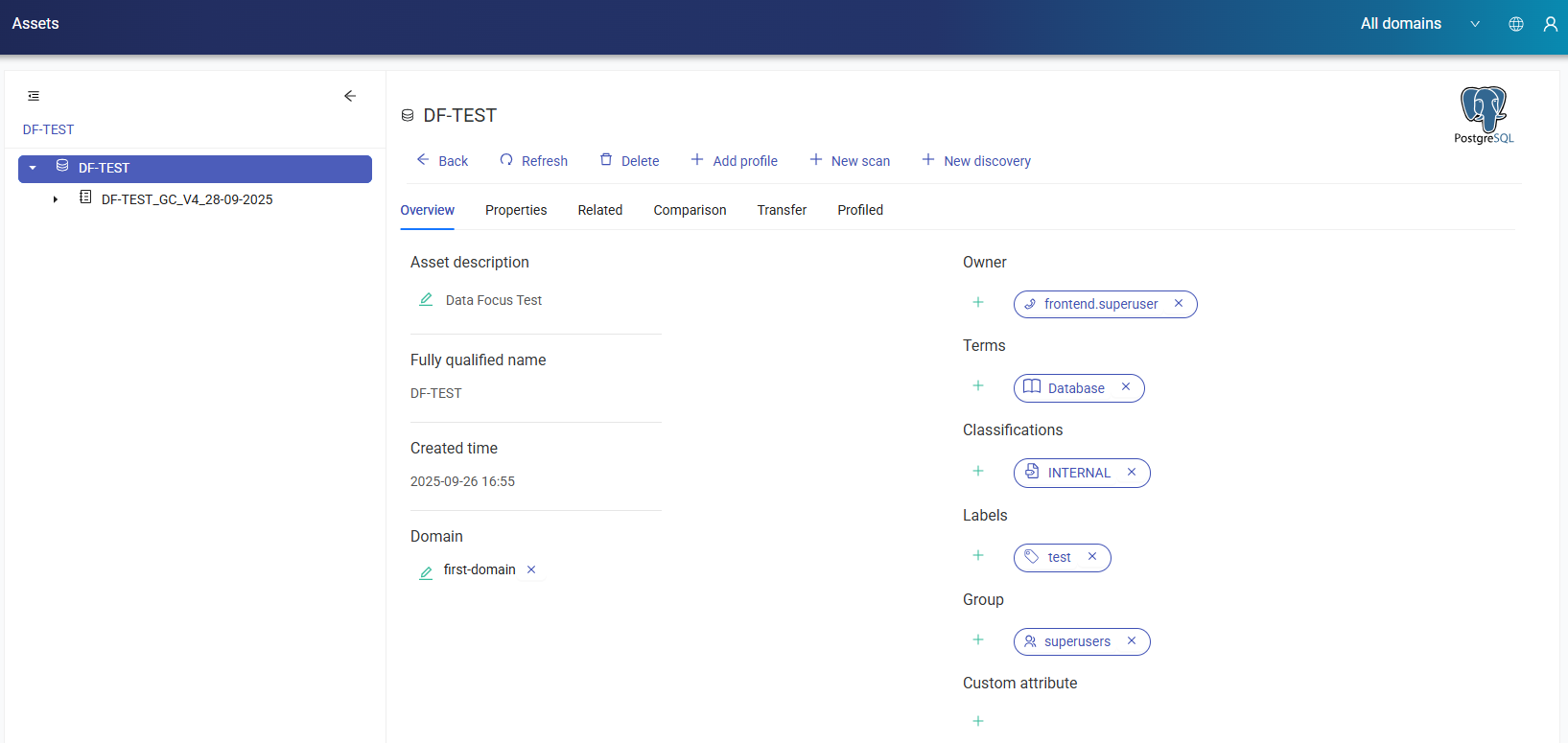Viewport: 1568px width, 743px height.
Task: Click the plus icon under Classifications
Action: pyautogui.click(x=978, y=471)
